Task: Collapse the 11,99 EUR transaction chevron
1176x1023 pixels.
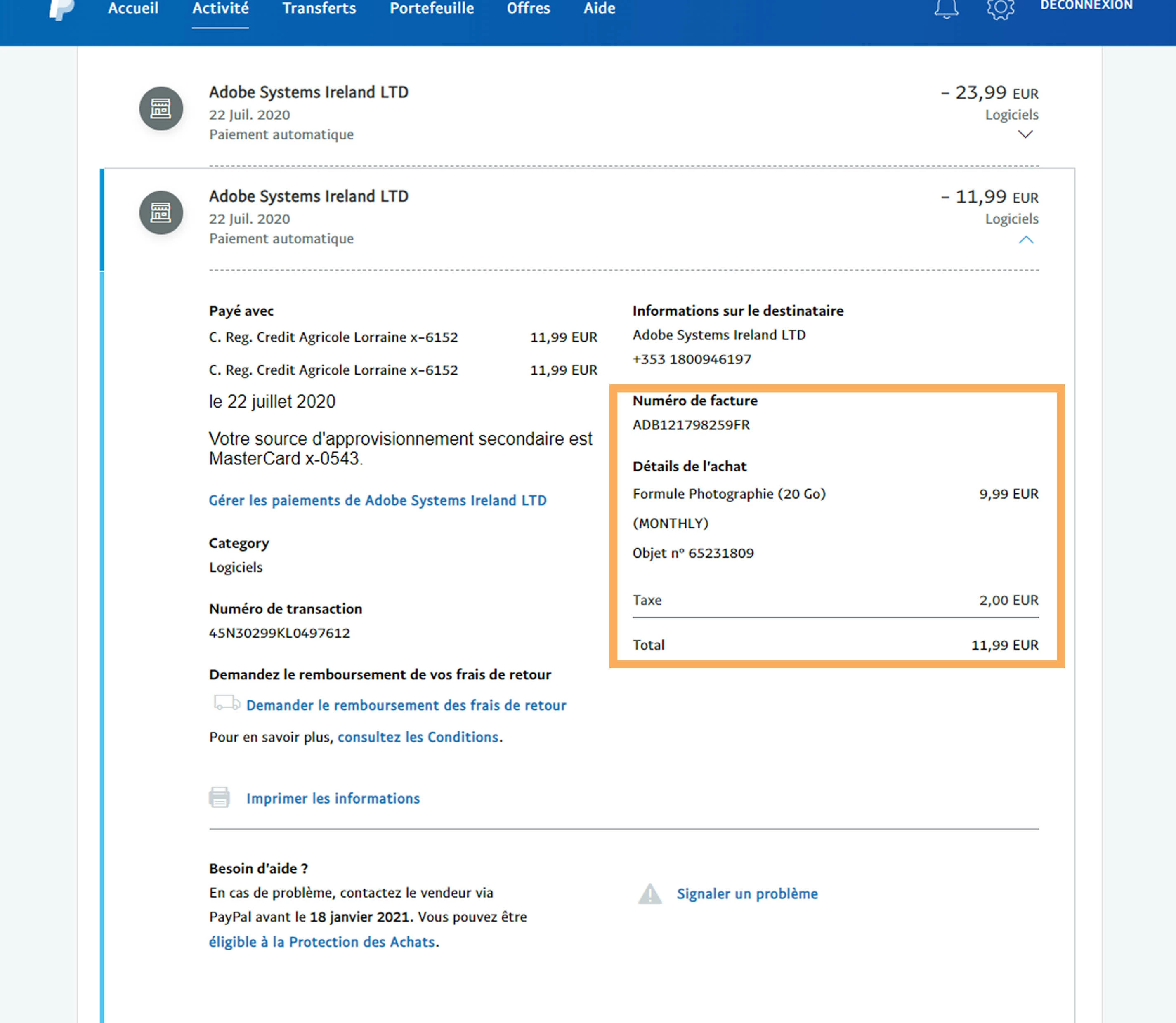Action: [1026, 240]
